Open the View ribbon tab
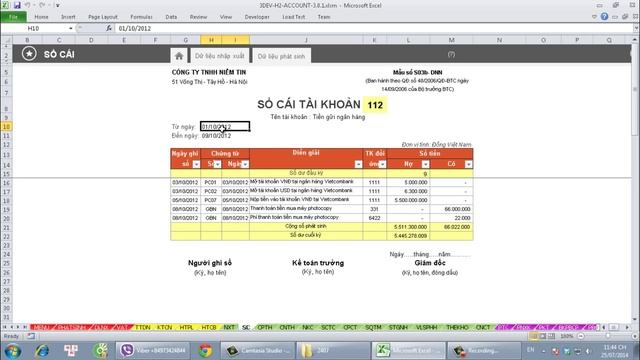This screenshot has width=640, height=360. (x=226, y=17)
